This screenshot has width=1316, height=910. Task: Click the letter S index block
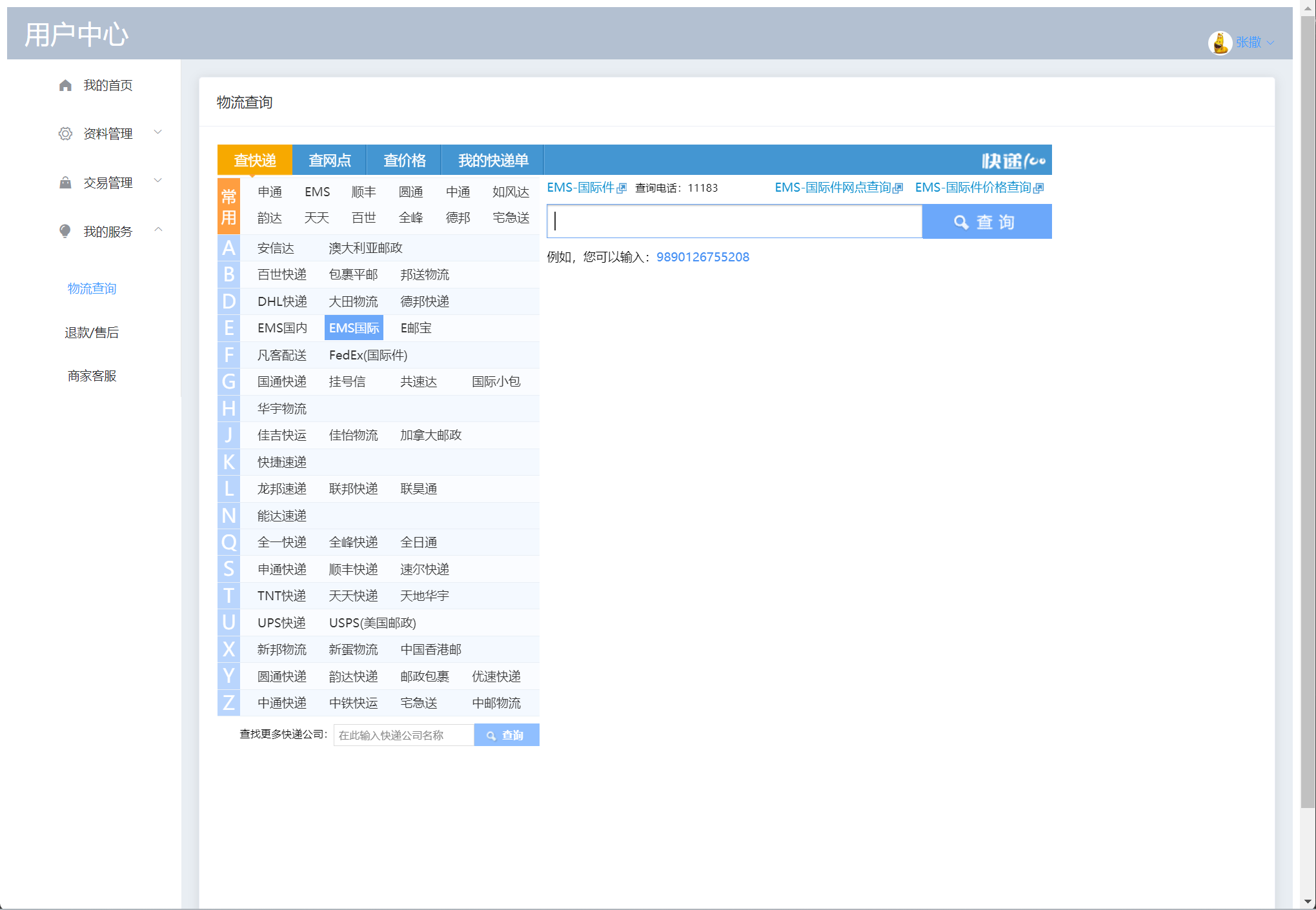tap(228, 569)
